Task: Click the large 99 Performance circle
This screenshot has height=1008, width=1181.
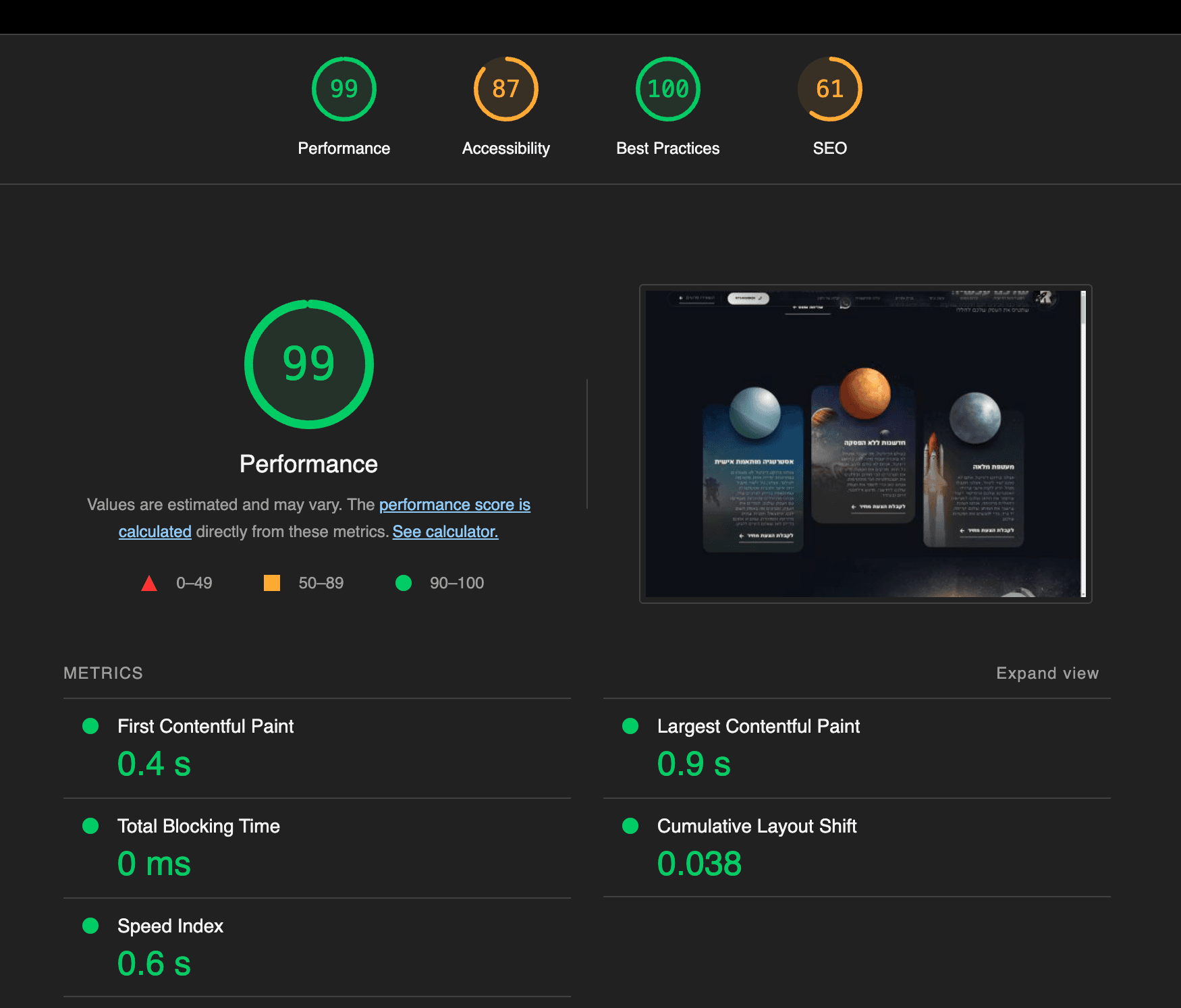Action: (x=308, y=364)
